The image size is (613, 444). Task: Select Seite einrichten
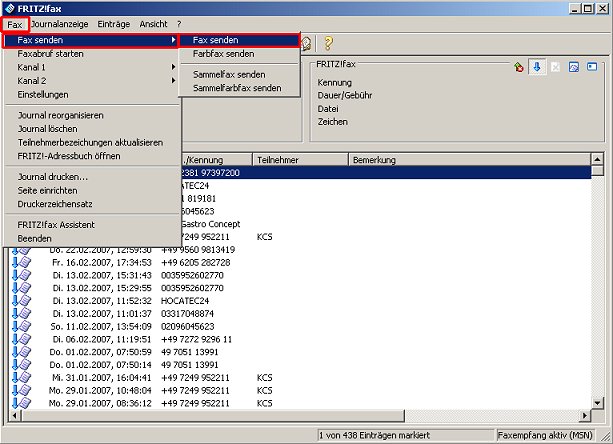click(x=91, y=191)
